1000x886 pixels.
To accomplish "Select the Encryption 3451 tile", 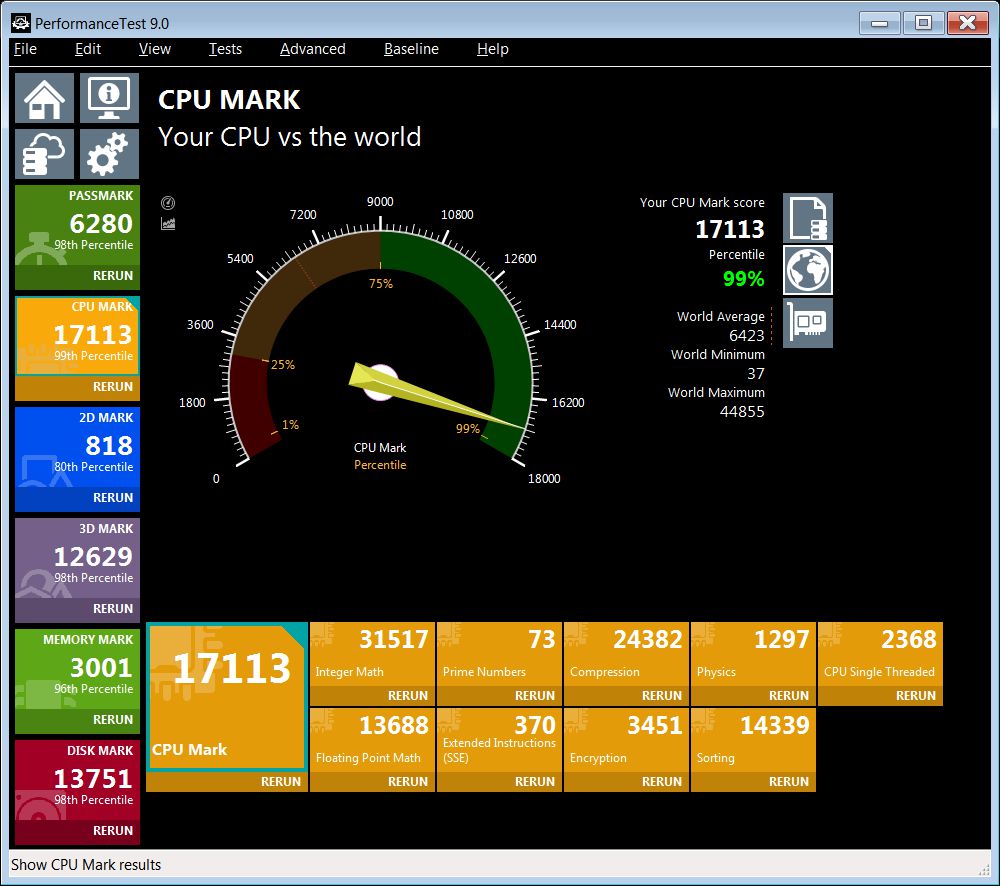I will tap(626, 740).
